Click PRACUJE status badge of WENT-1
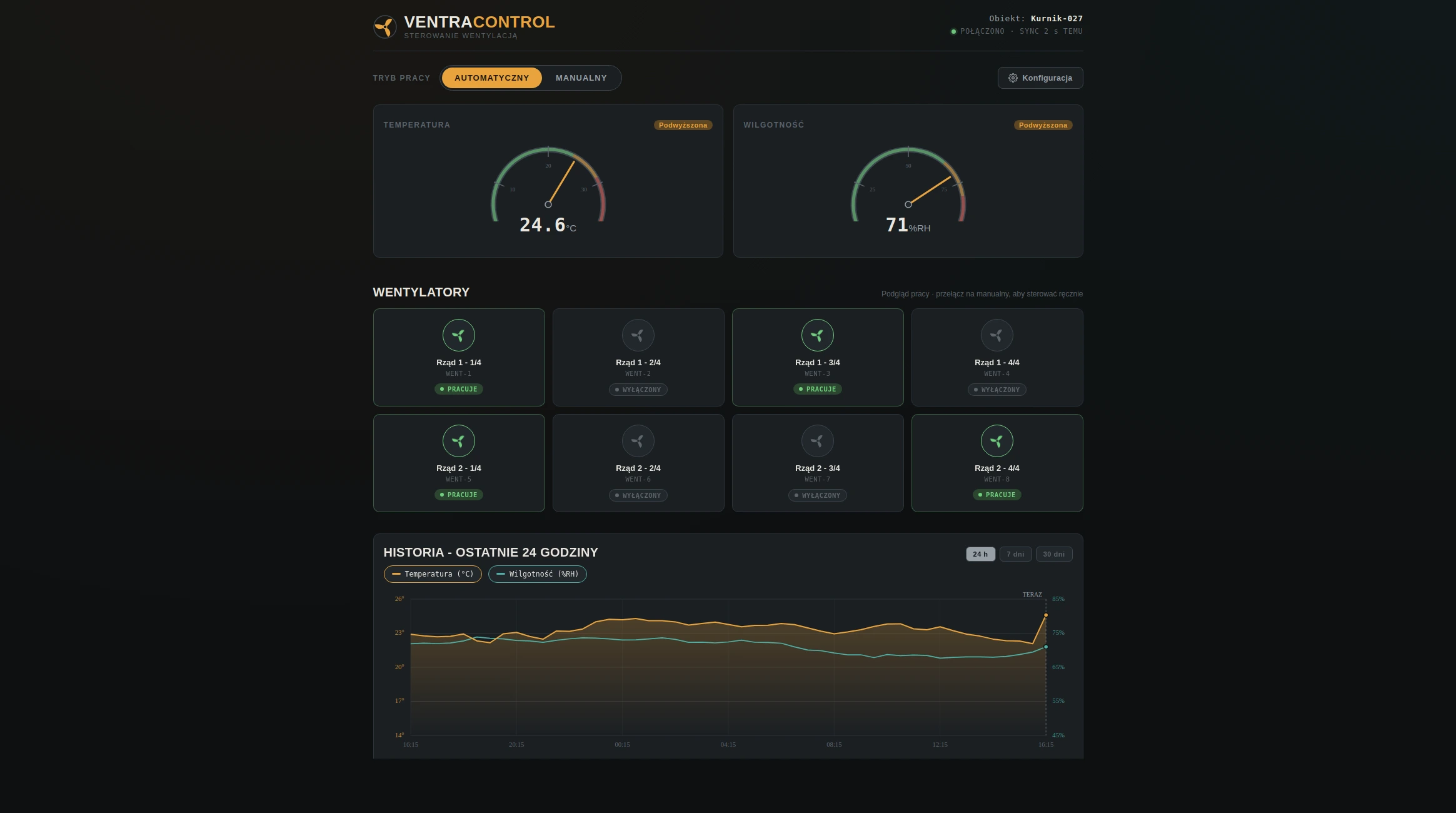 click(458, 389)
